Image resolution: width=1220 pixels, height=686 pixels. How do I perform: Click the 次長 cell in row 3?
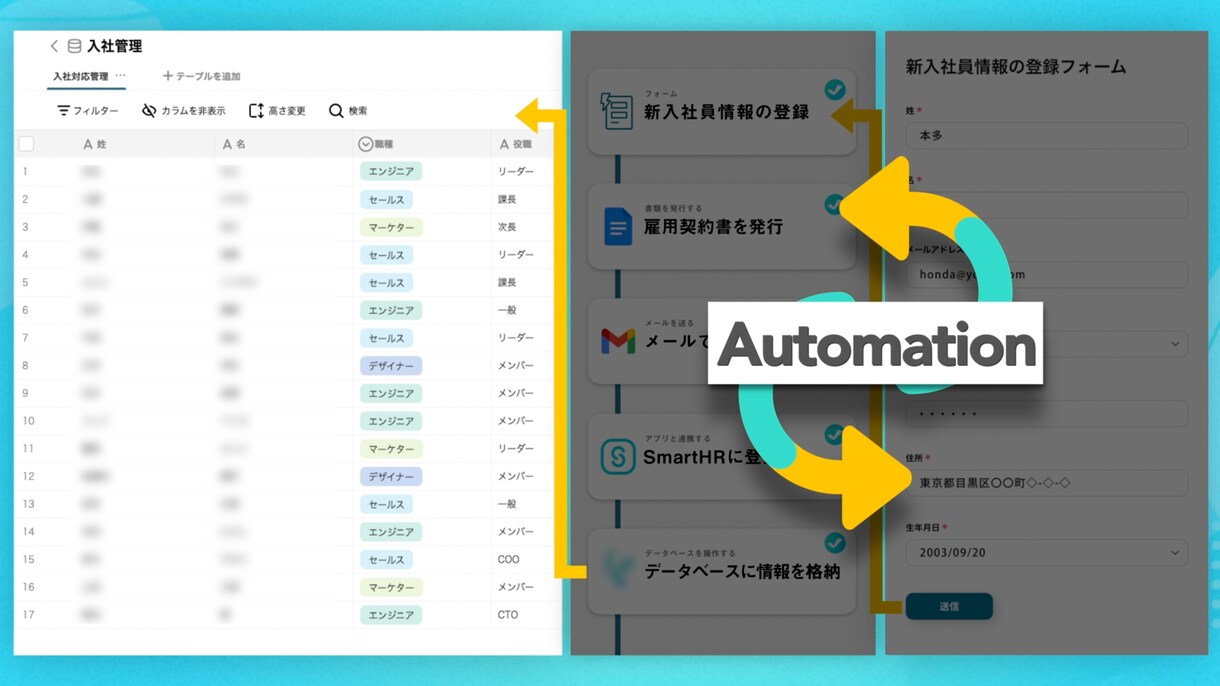507,227
